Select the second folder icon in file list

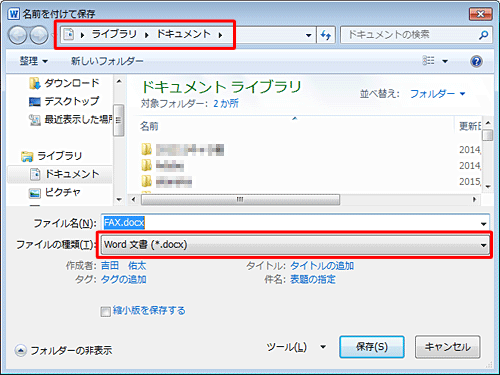point(146,165)
